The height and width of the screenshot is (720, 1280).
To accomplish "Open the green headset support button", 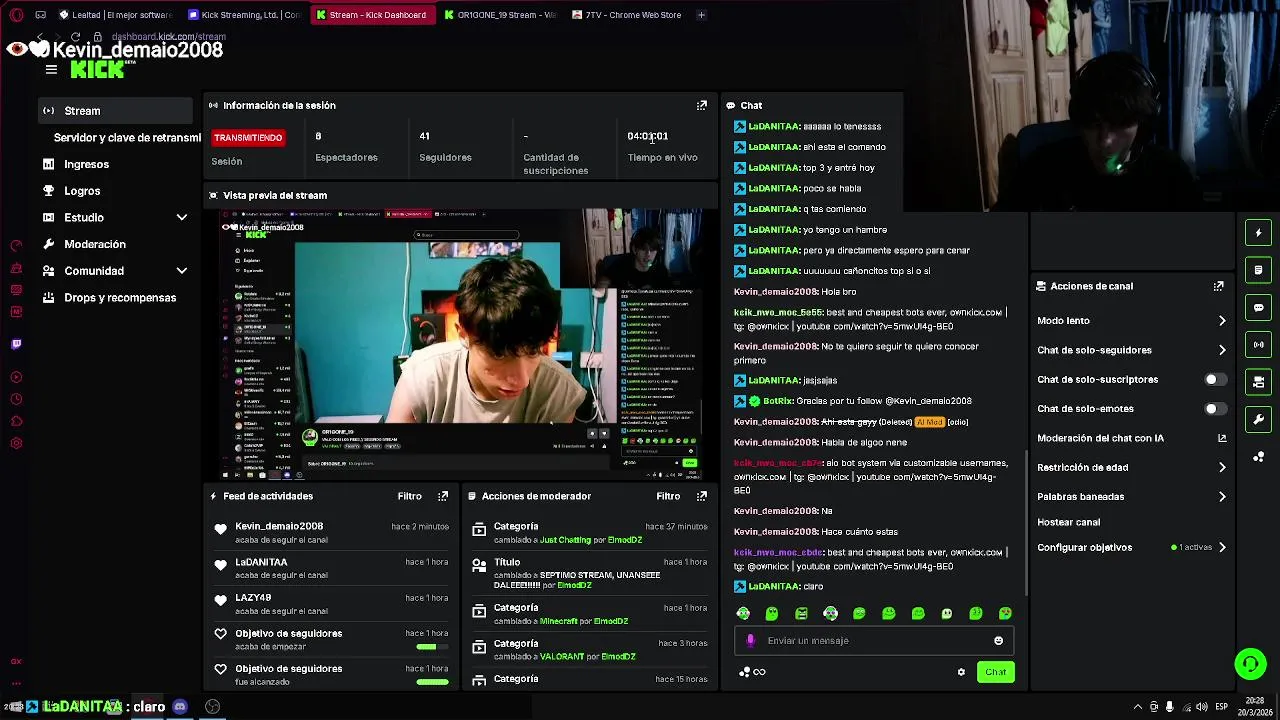I will pyautogui.click(x=1250, y=664).
